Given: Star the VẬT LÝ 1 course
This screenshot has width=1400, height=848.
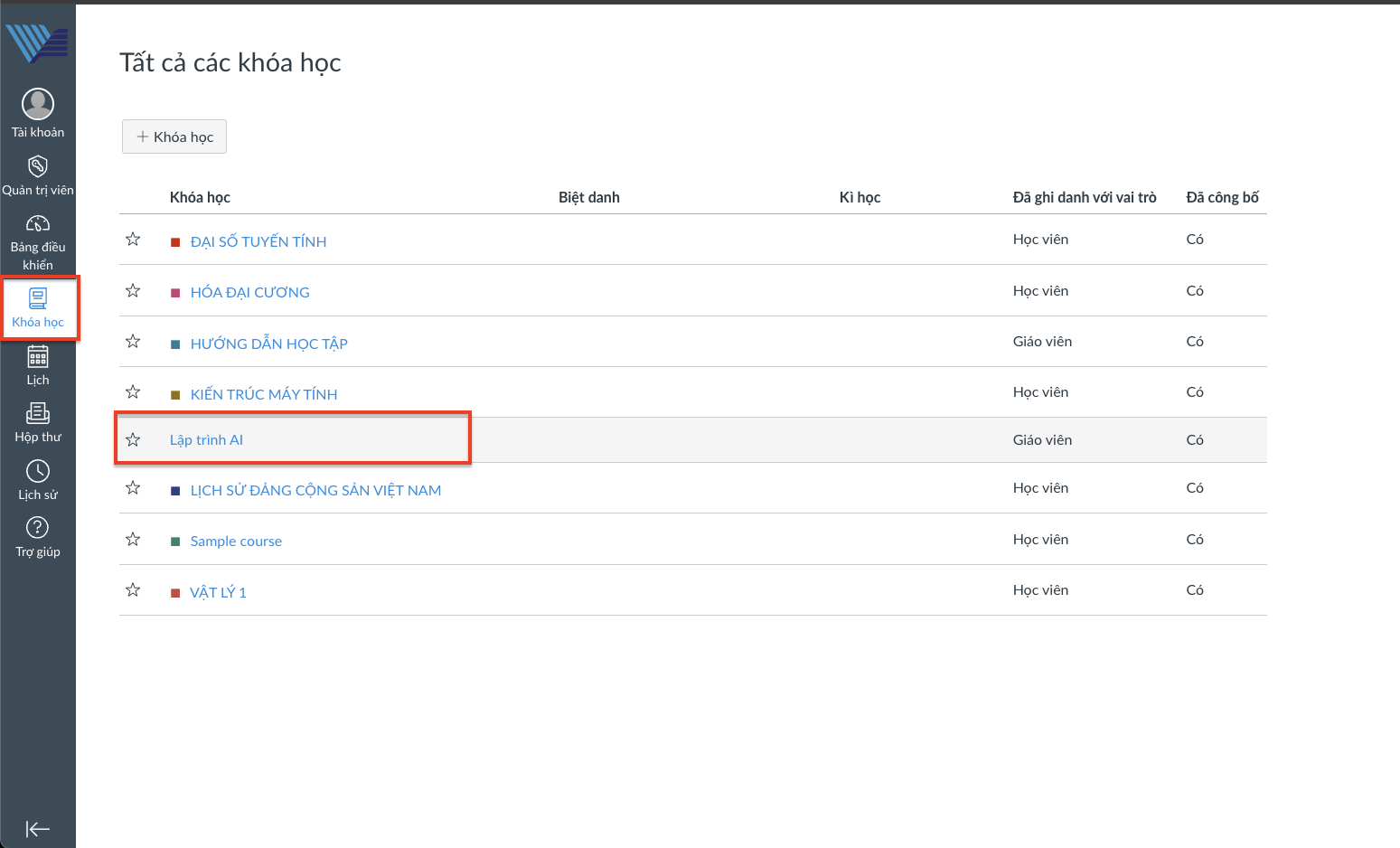Looking at the screenshot, I should point(133,590).
